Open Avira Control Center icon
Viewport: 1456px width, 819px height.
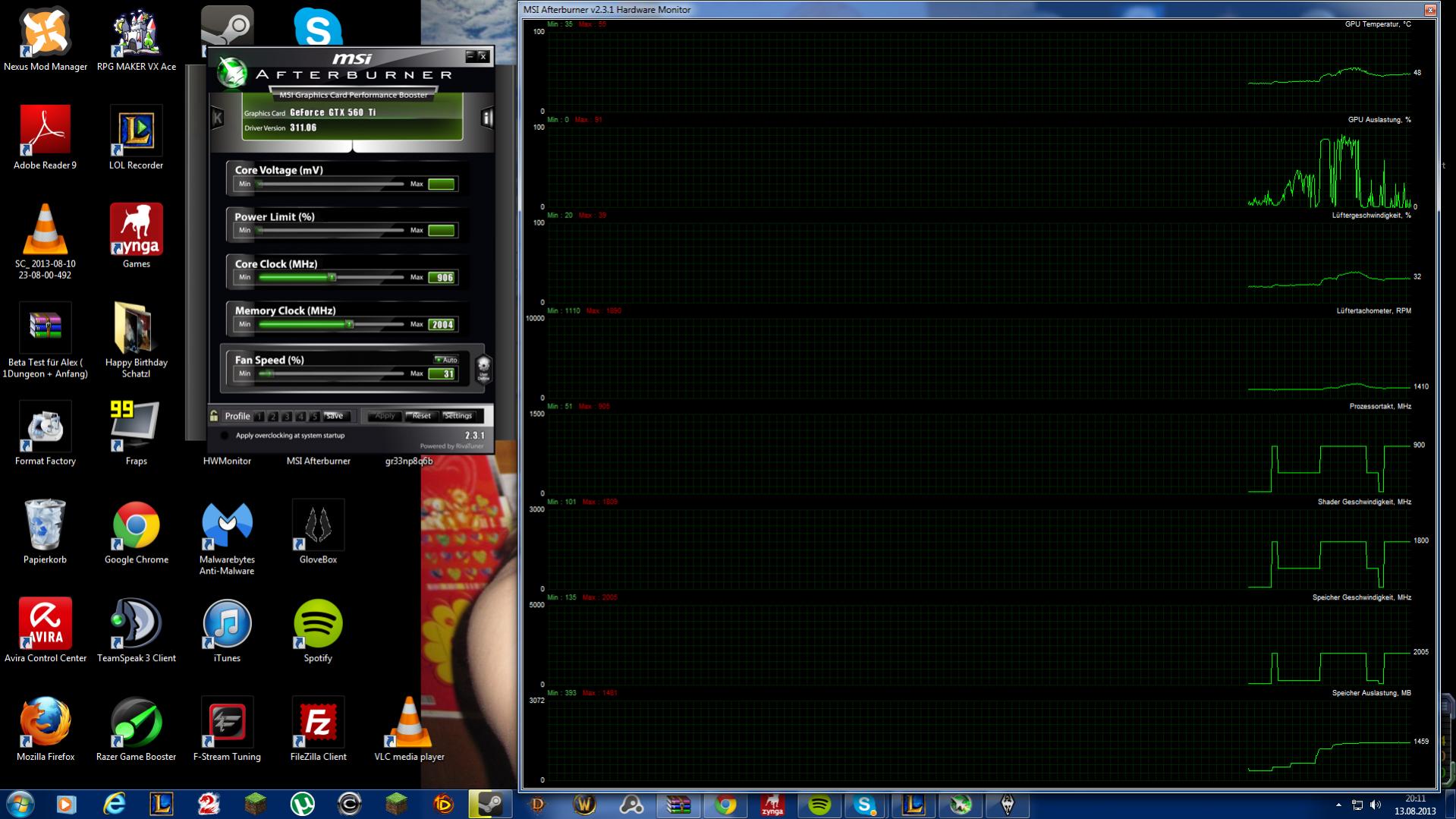[x=45, y=631]
